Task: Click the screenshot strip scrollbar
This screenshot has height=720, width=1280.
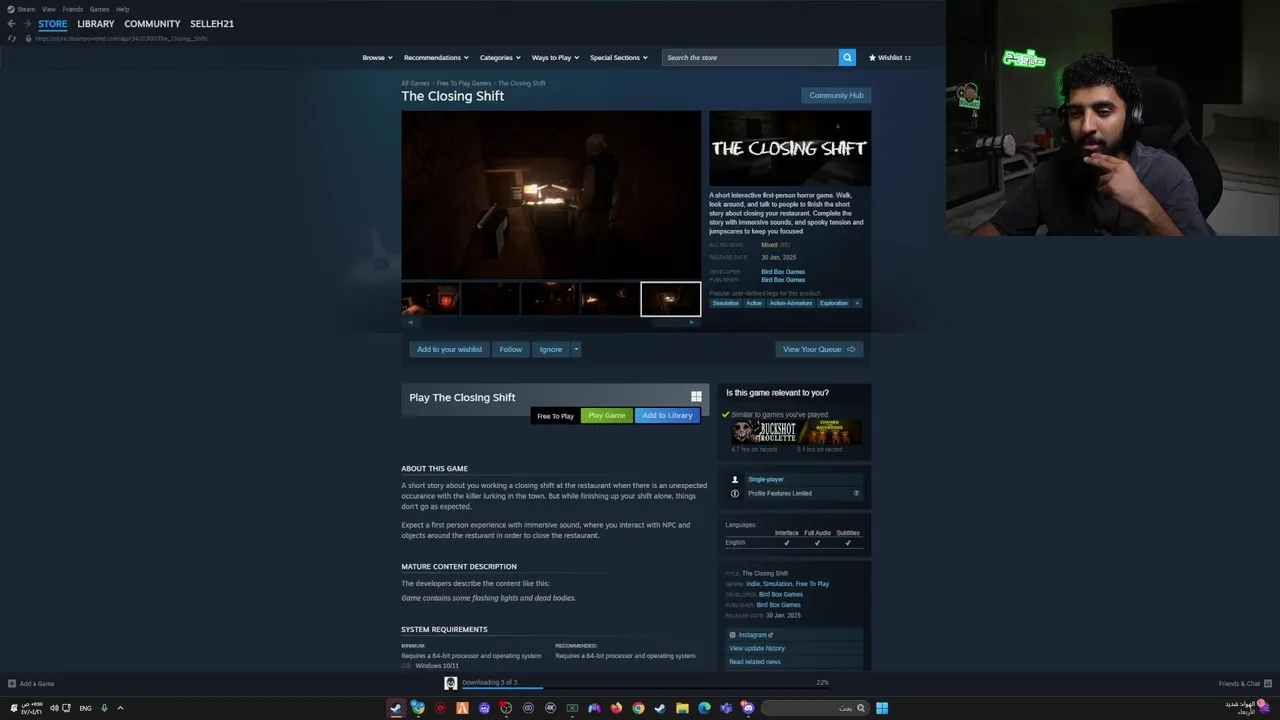Action: pos(551,322)
